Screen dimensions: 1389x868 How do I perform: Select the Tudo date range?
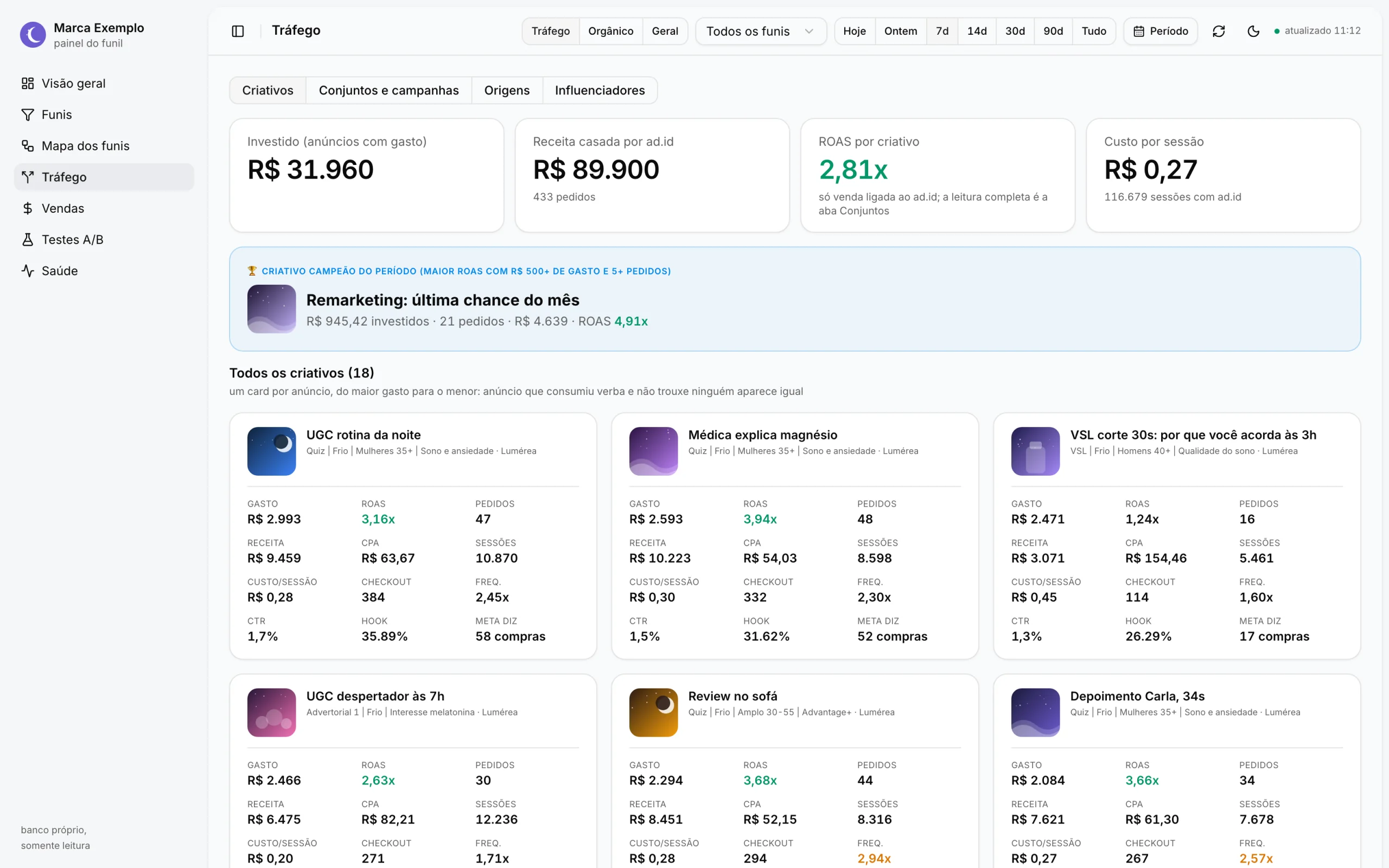(x=1094, y=31)
